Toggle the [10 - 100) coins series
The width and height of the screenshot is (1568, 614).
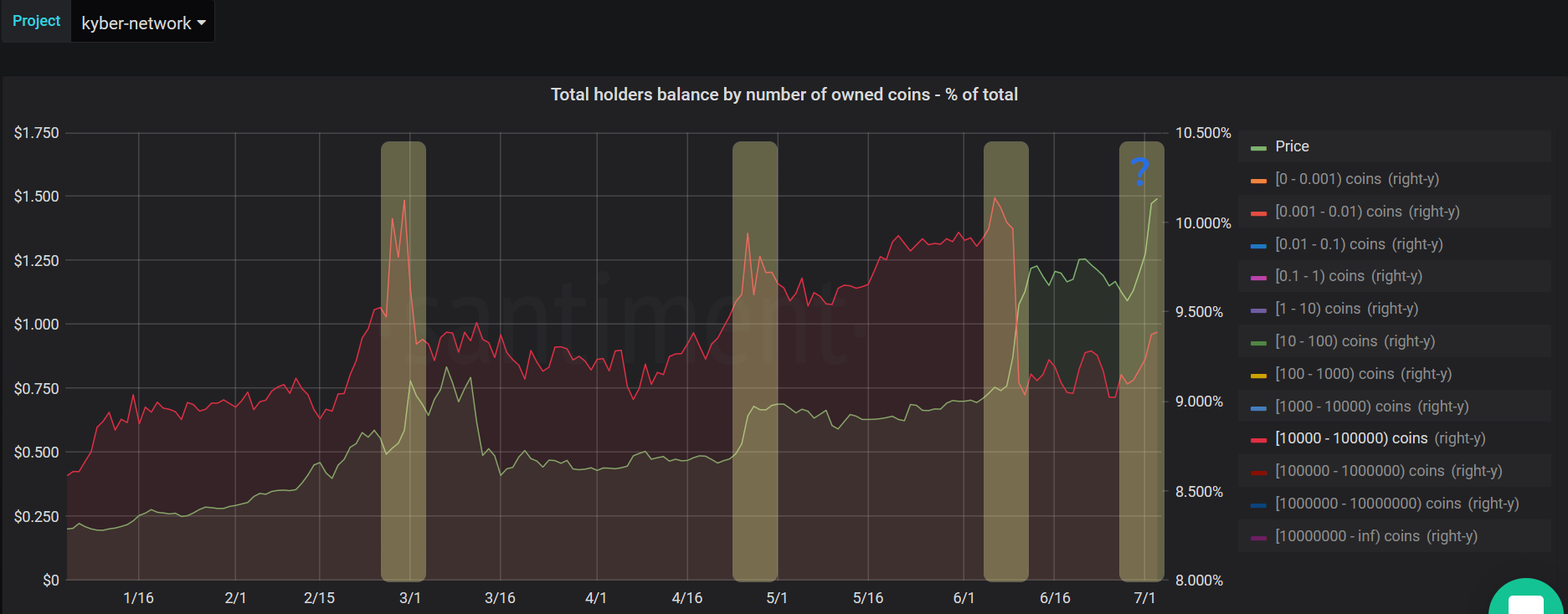pos(1355,341)
